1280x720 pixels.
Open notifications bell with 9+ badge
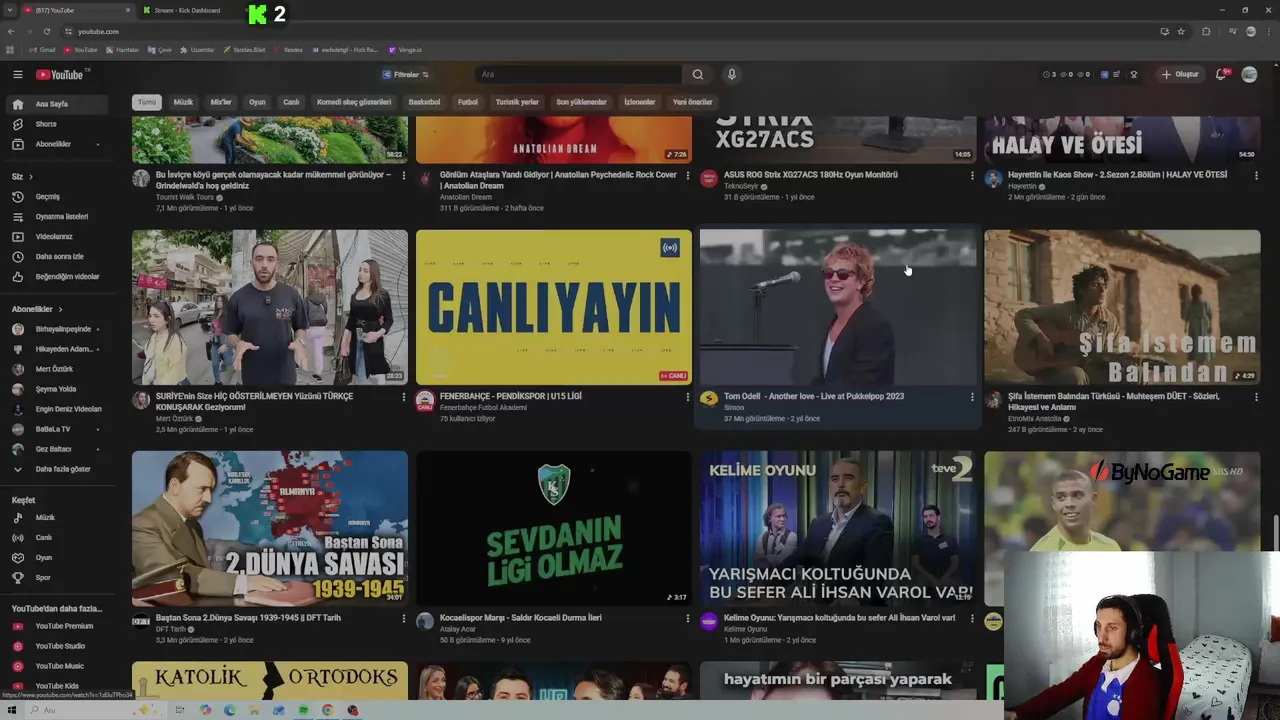pyautogui.click(x=1221, y=74)
